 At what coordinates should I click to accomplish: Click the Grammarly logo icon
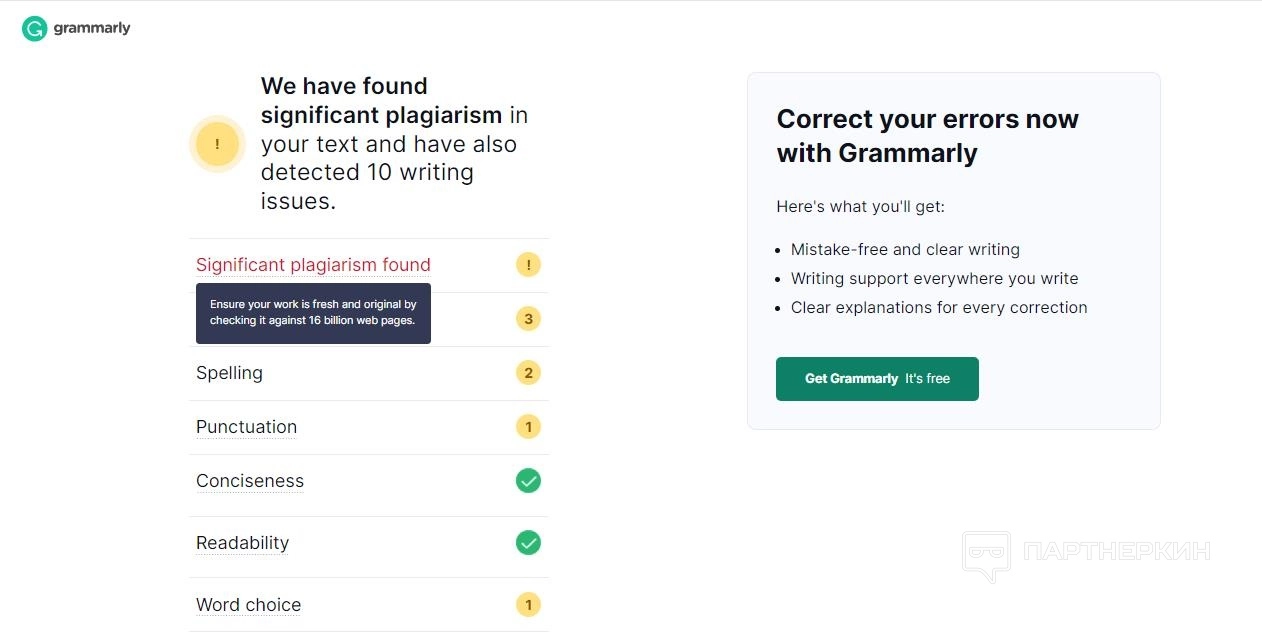coord(35,29)
